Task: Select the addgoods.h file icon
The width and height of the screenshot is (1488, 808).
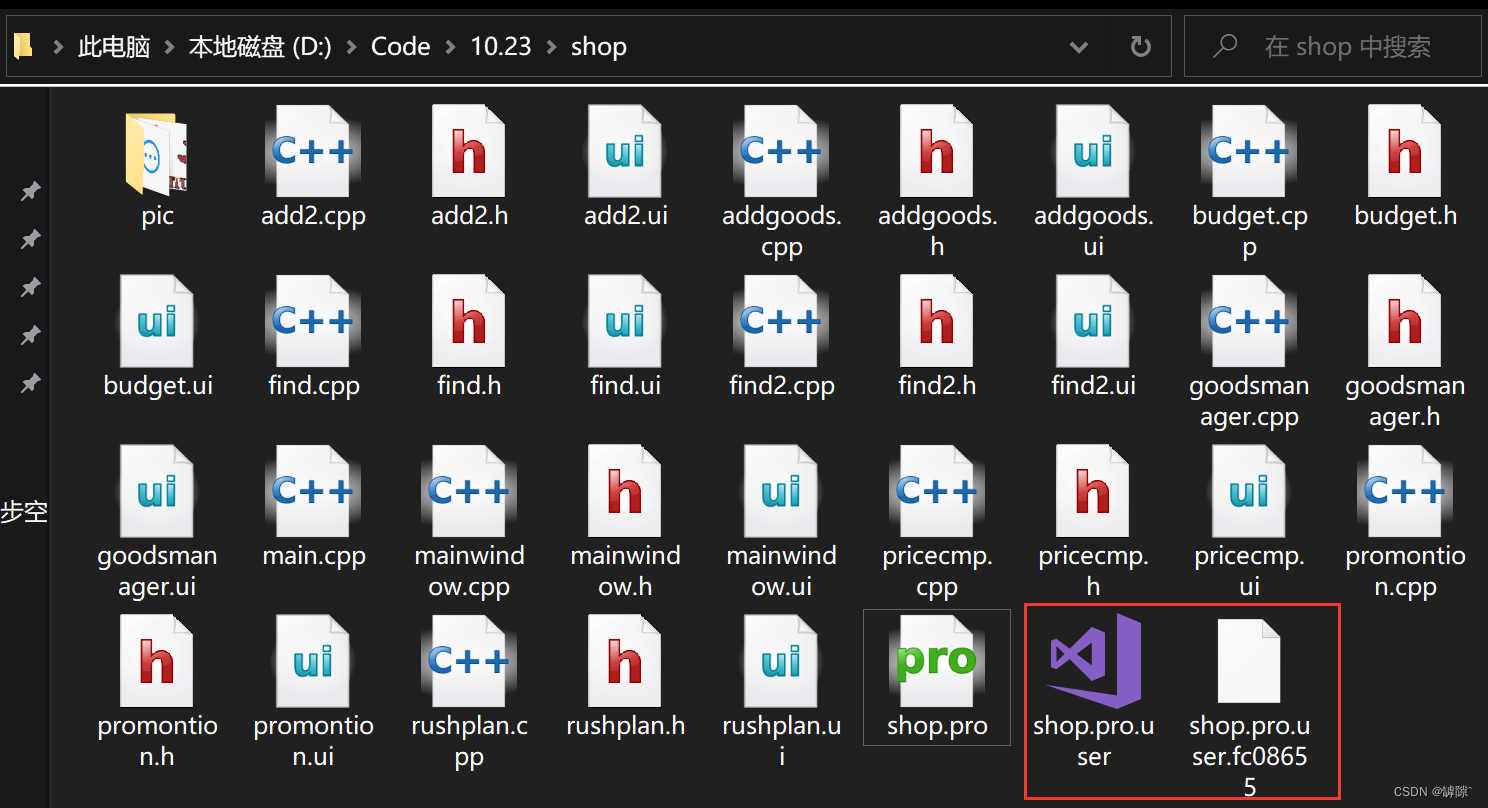Action: point(937,152)
